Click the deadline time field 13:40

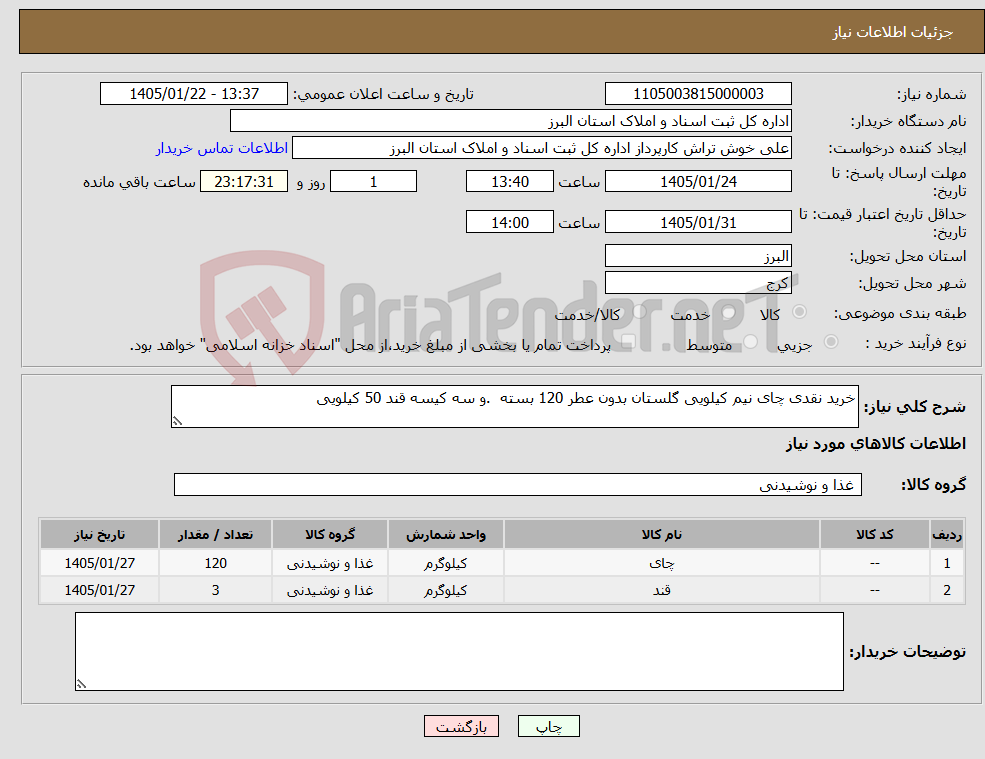(509, 182)
